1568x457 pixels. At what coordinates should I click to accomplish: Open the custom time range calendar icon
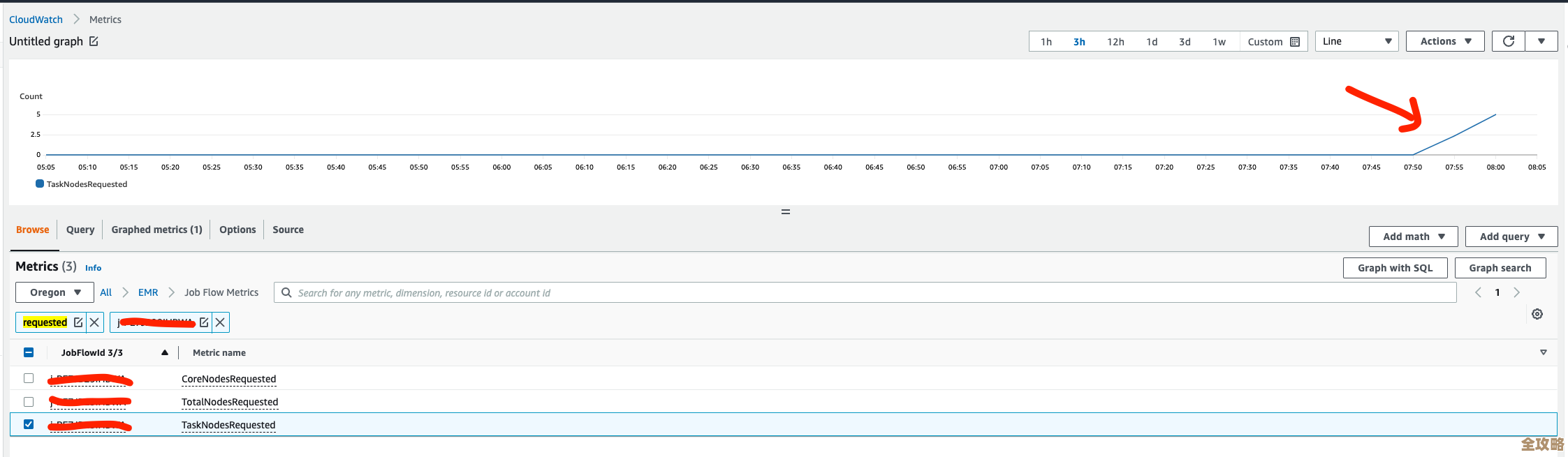(1295, 42)
